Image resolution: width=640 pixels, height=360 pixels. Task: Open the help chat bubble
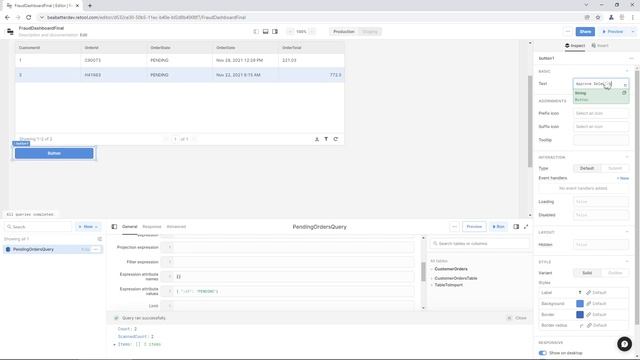(624, 344)
